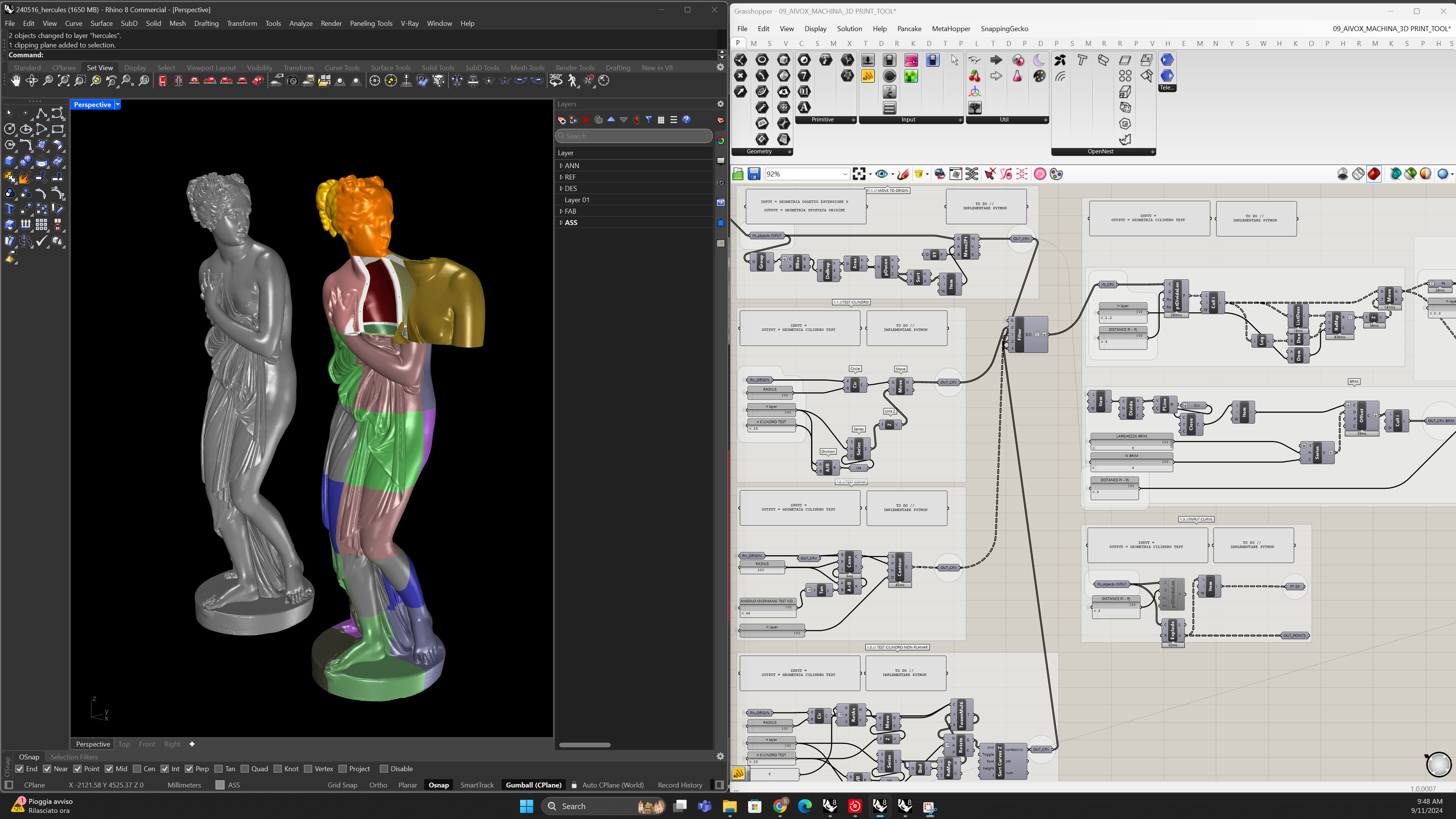
Task: Open the 92% zoom level dropdown
Action: point(844,174)
